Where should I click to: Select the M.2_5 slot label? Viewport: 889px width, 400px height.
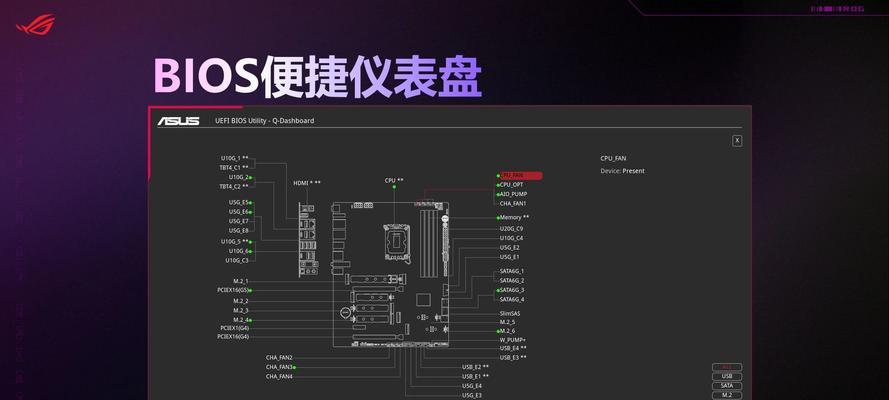pos(507,322)
